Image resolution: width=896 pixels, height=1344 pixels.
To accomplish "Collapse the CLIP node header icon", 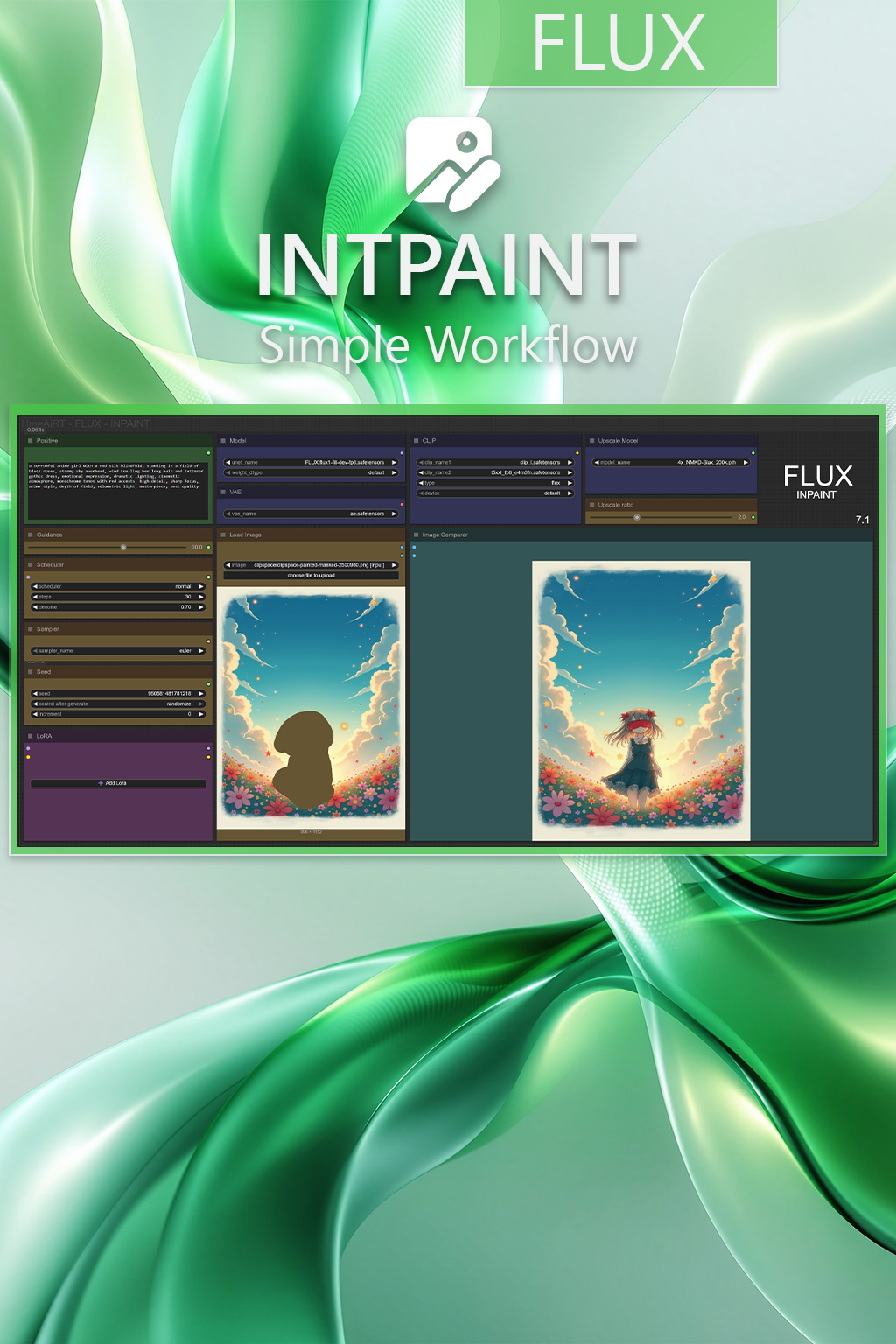I will (416, 441).
